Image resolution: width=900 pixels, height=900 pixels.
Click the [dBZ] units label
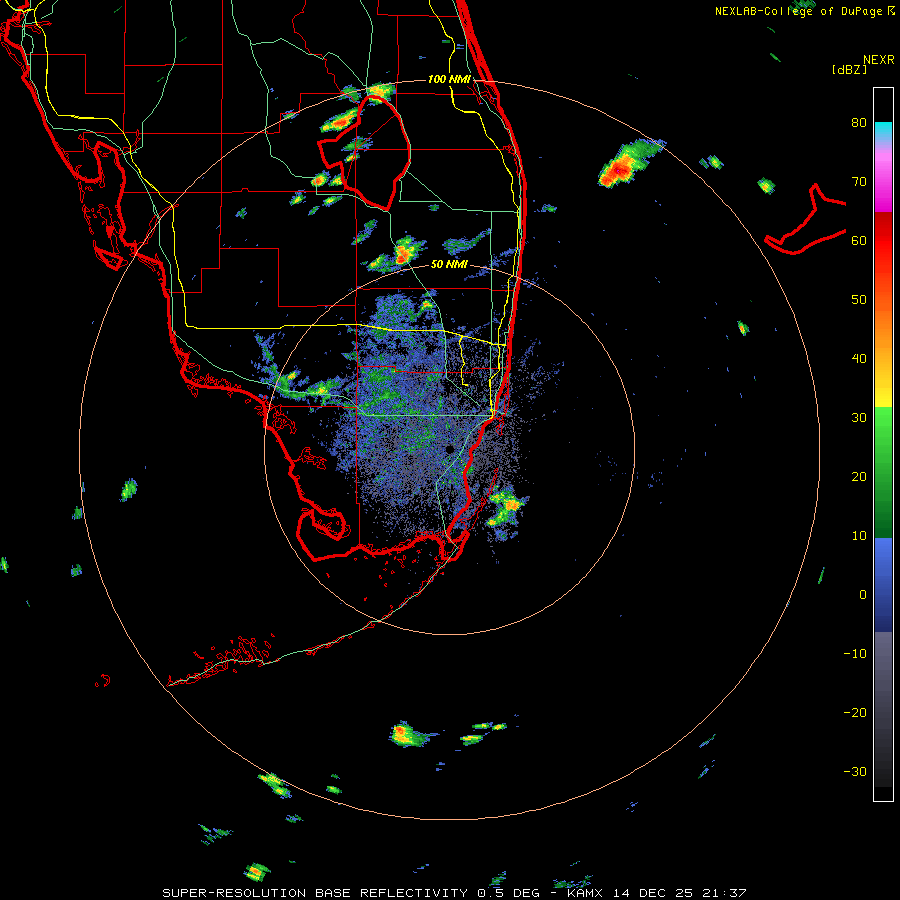click(x=849, y=69)
